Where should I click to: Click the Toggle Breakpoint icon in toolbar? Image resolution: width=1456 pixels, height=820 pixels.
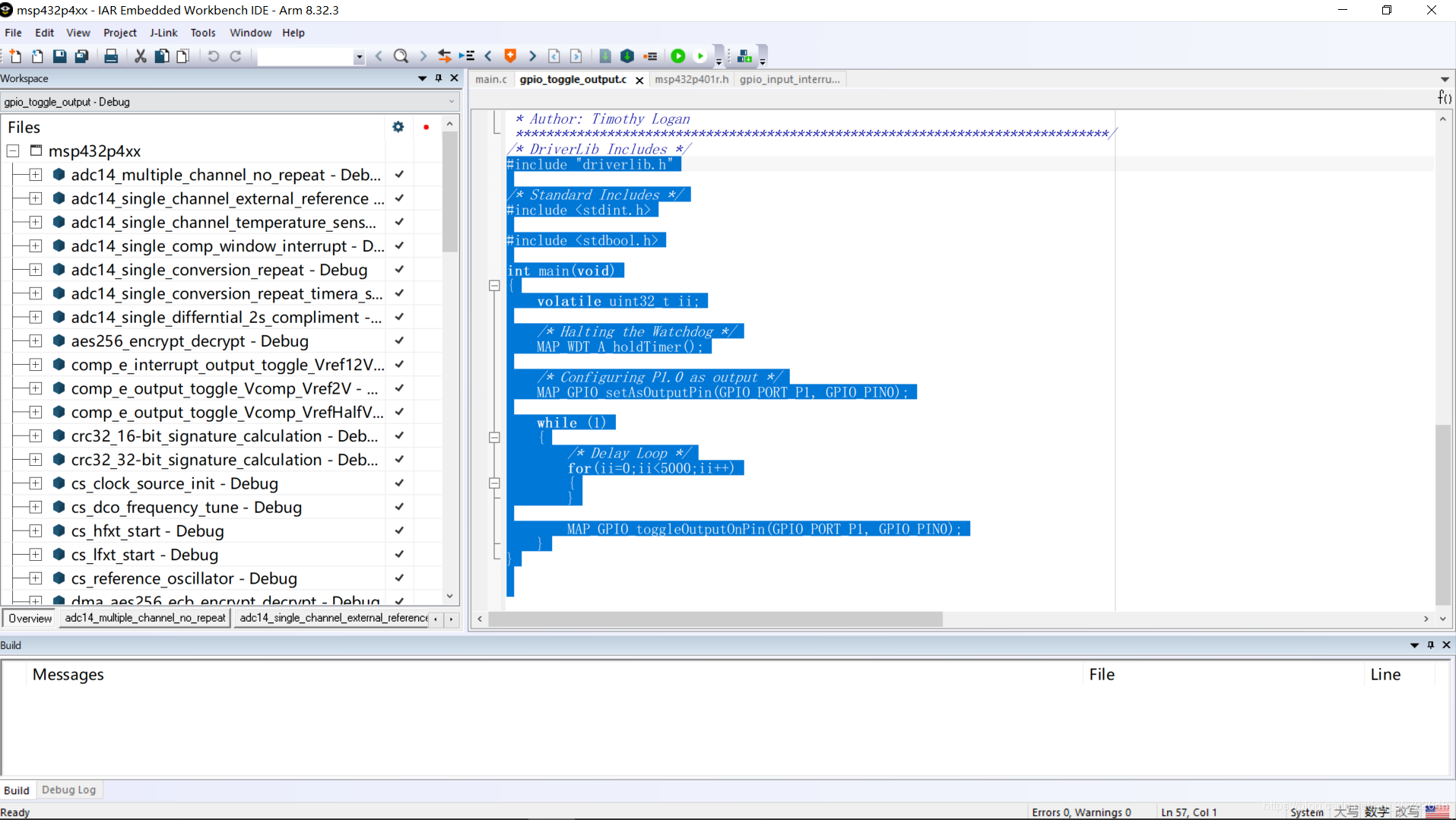point(650,56)
